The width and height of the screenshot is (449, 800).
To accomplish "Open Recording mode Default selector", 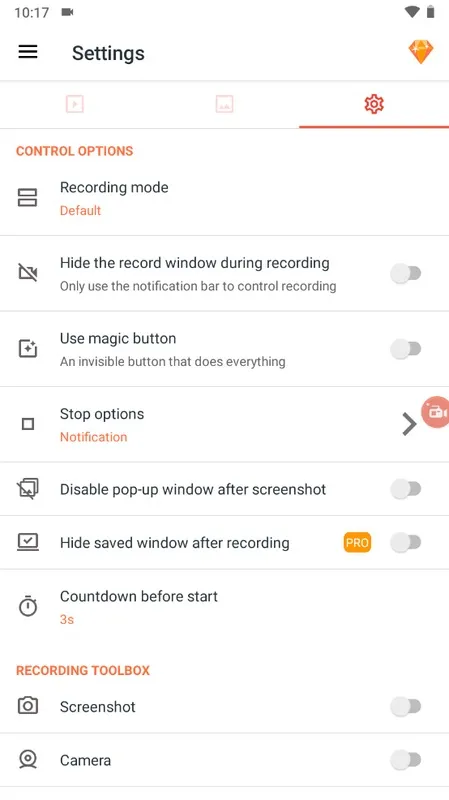I will click(x=224, y=198).
